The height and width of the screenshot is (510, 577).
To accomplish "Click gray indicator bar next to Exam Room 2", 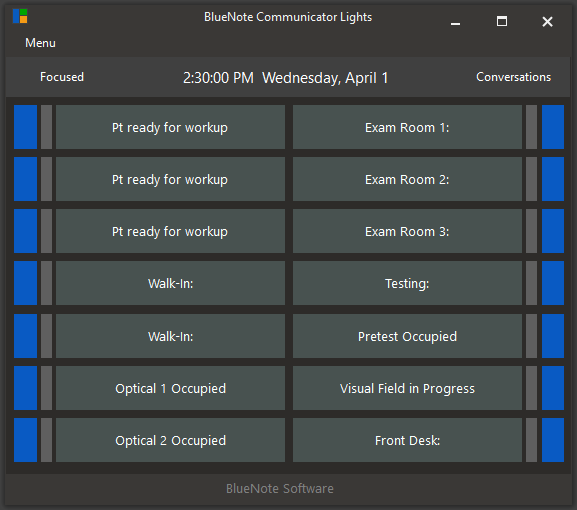I will 531,179.
